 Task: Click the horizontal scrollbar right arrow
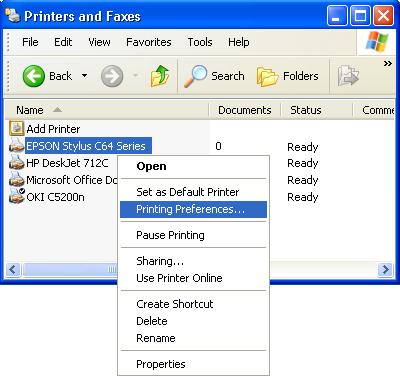(385, 269)
